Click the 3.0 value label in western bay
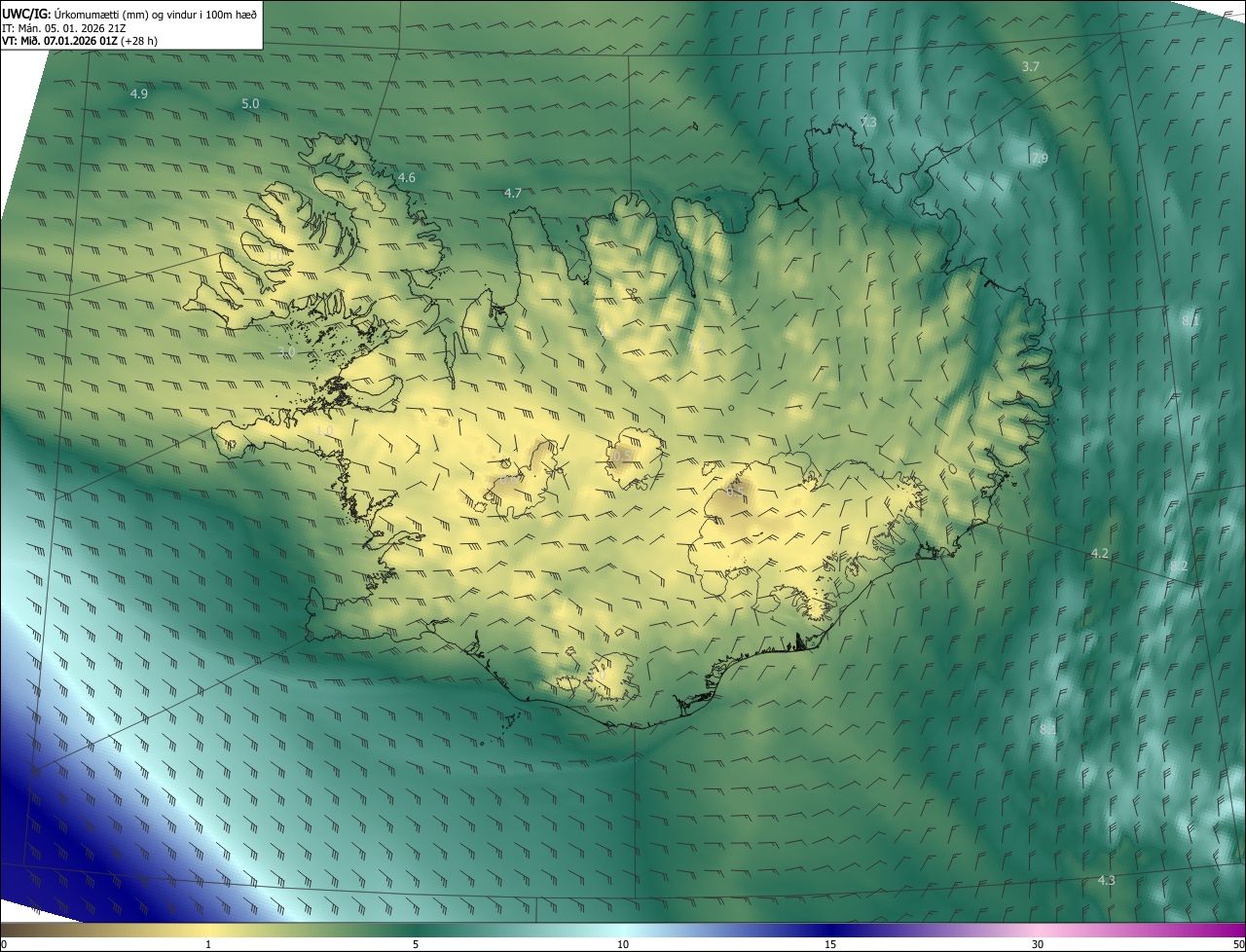Screen dimensions: 1246x952 point(286,352)
